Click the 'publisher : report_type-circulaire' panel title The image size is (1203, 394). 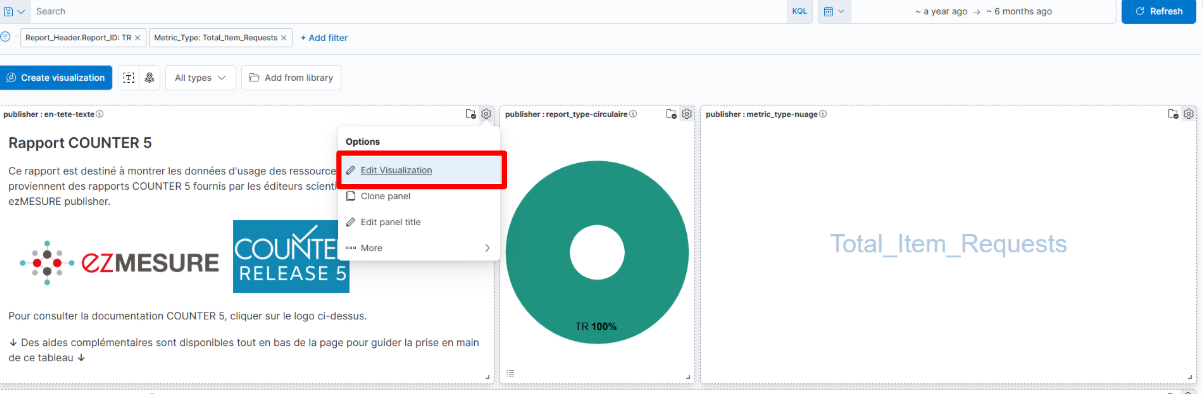pyautogui.click(x=567, y=114)
